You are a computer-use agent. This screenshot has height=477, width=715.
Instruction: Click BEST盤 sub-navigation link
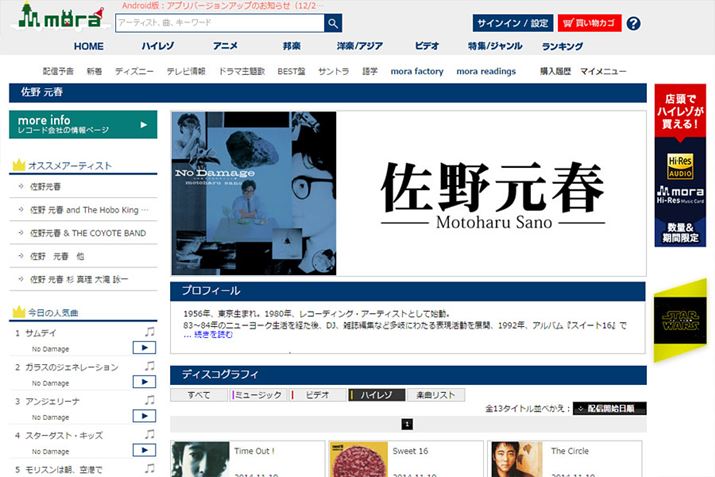click(x=291, y=71)
